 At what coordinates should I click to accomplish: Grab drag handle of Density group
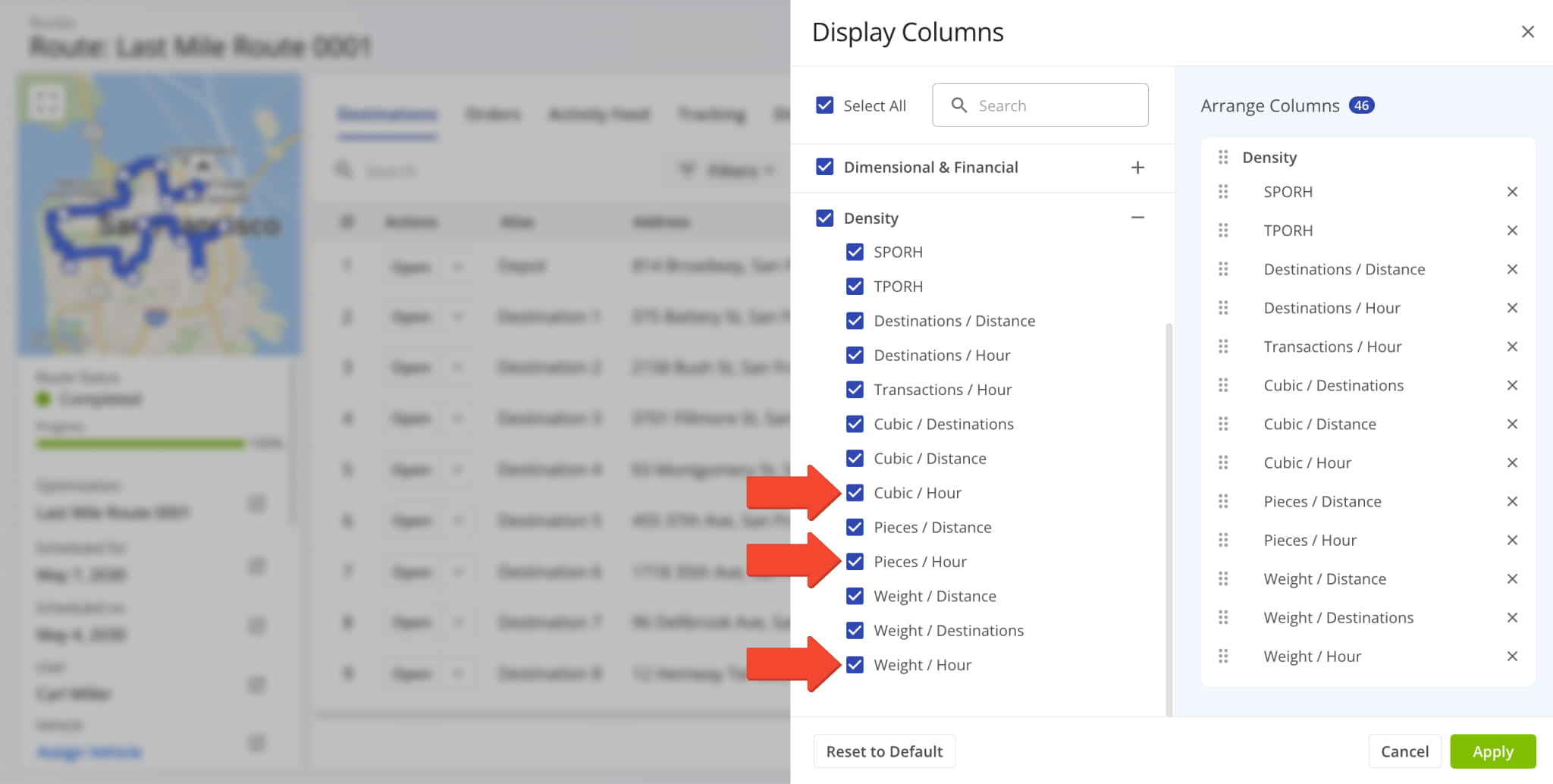1223,157
